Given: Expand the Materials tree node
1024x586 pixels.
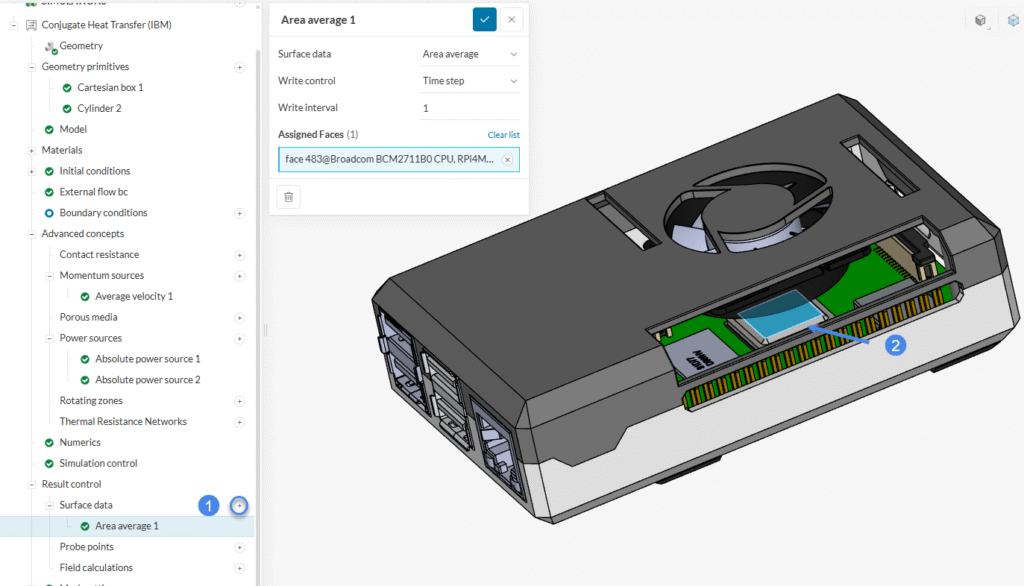Looking at the screenshot, I should [x=32, y=150].
